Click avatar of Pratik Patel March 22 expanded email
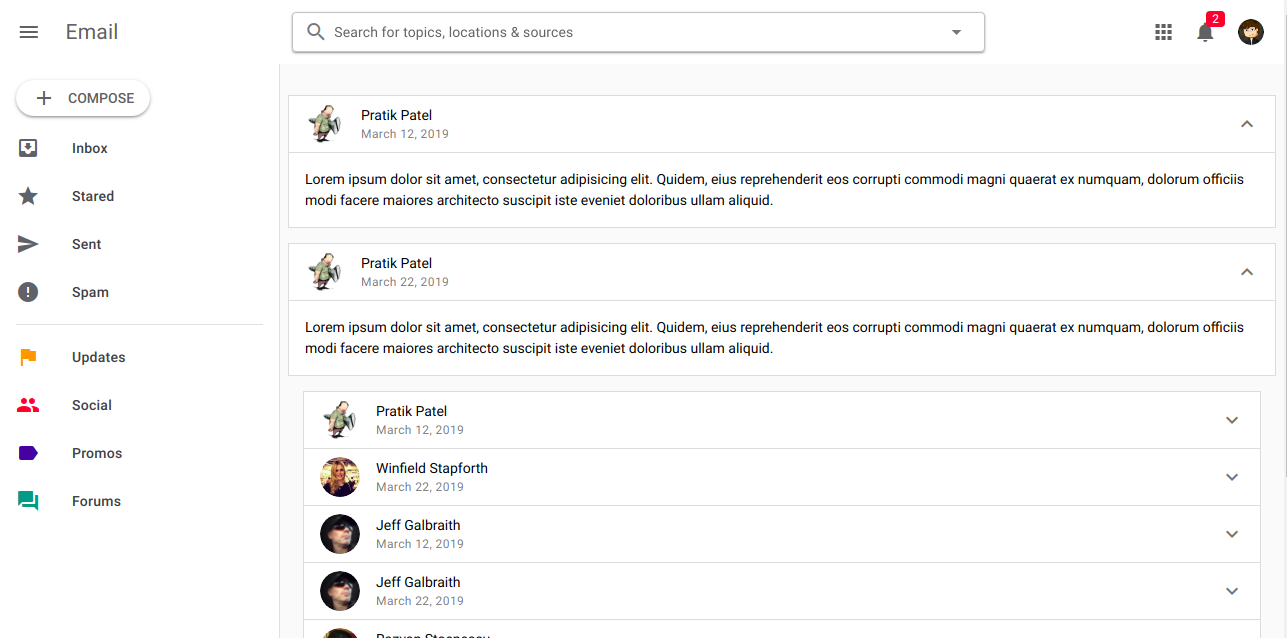Screen dimensions: 1287x638 [x=325, y=272]
